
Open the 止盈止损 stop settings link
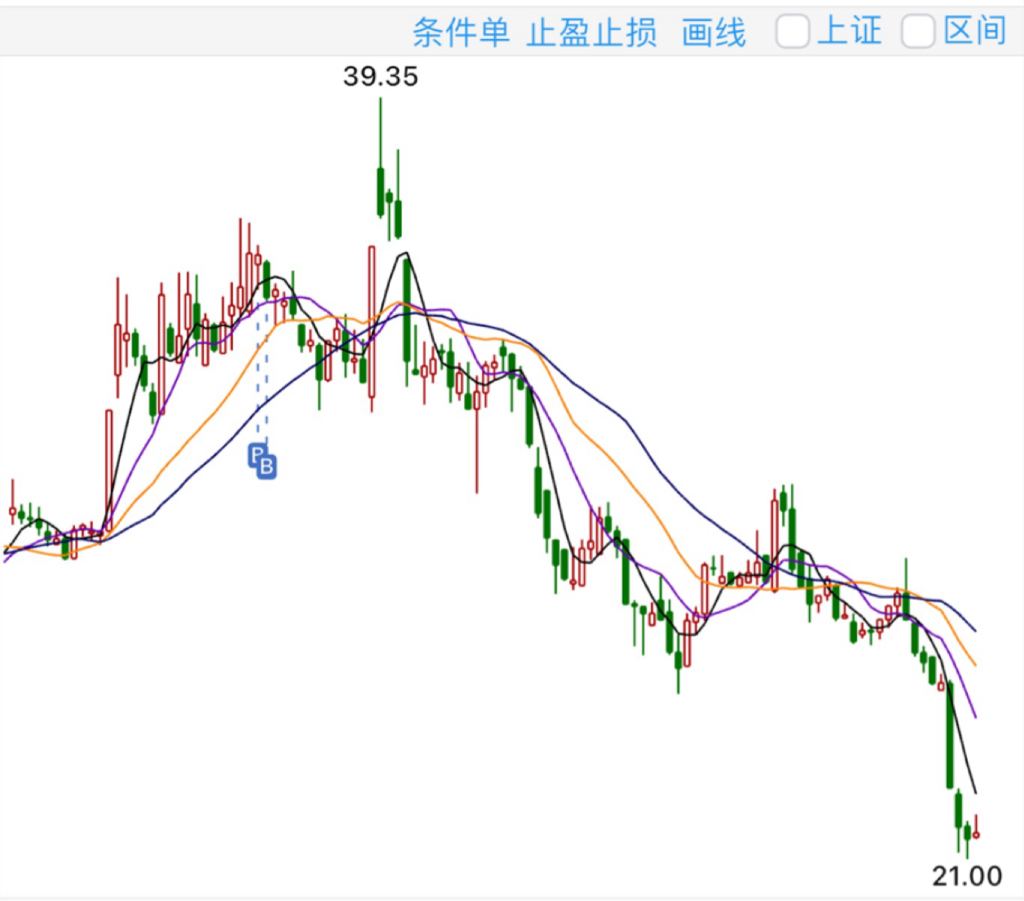(591, 32)
